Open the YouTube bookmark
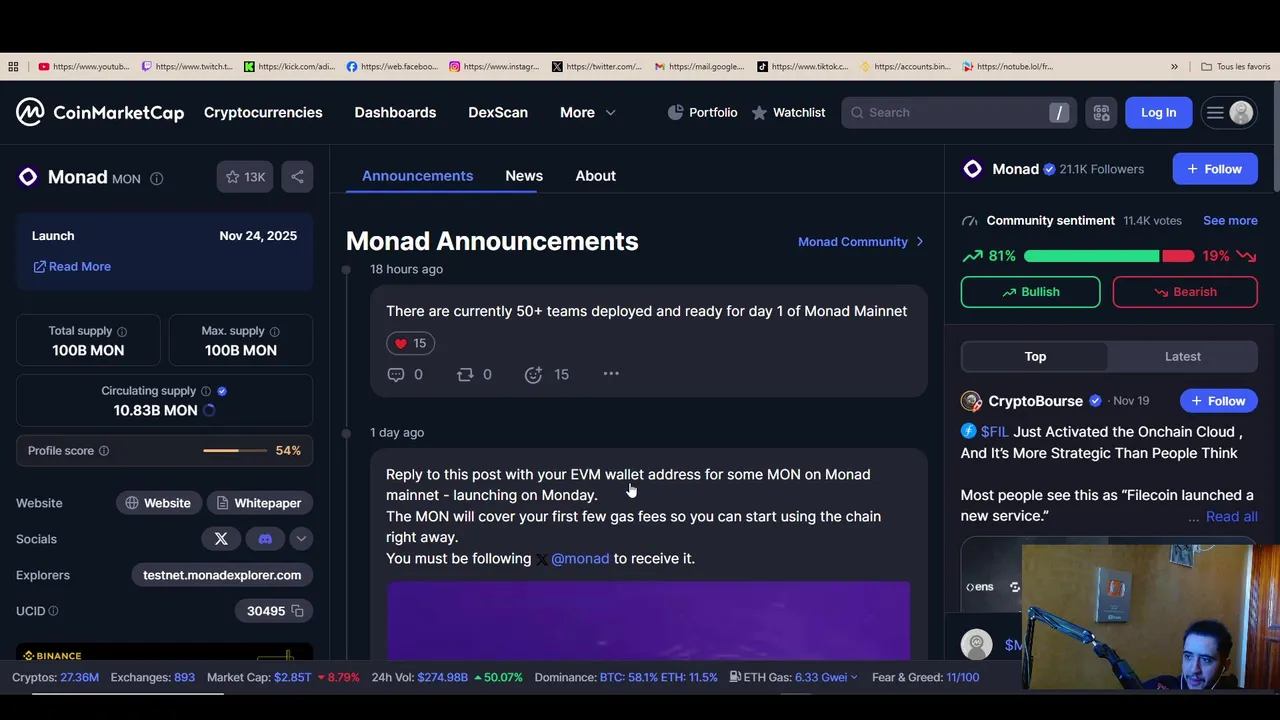This screenshot has height=720, width=1280. pyautogui.click(x=84, y=67)
